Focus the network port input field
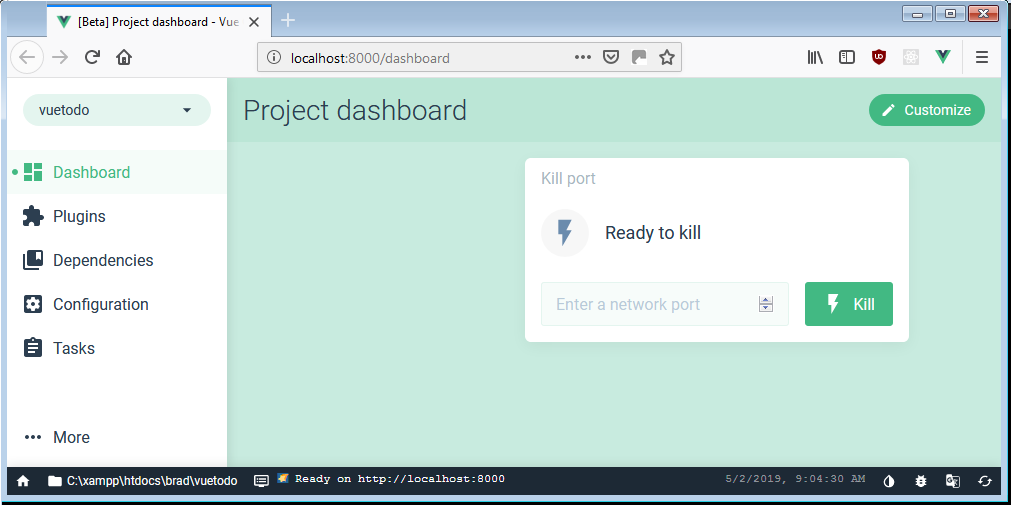 [x=664, y=304]
